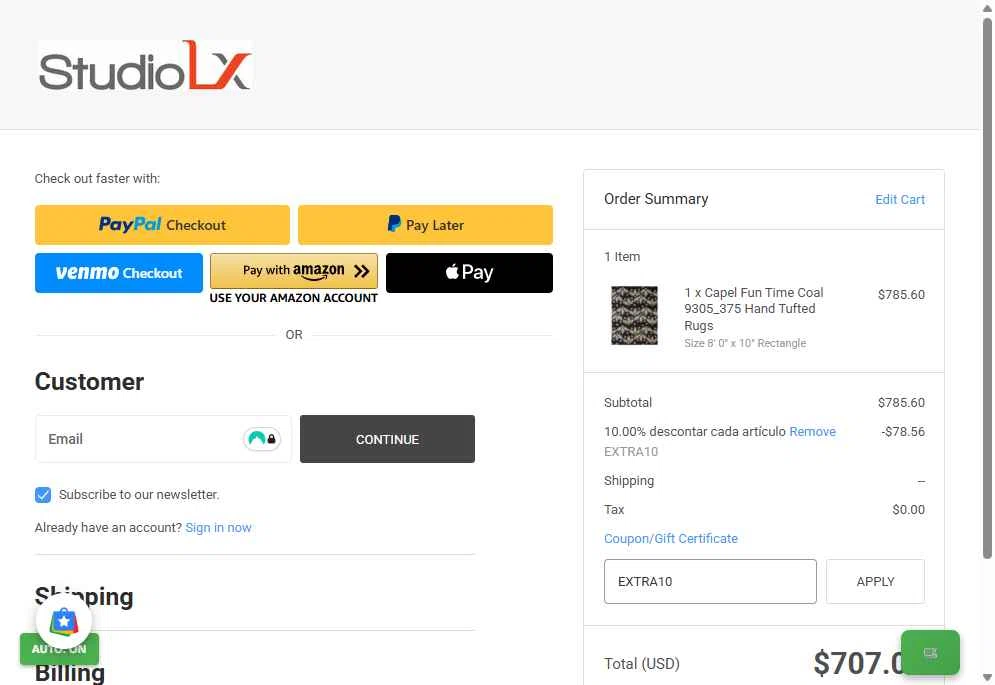
Task: Click the Customer section heading
Action: coord(89,382)
